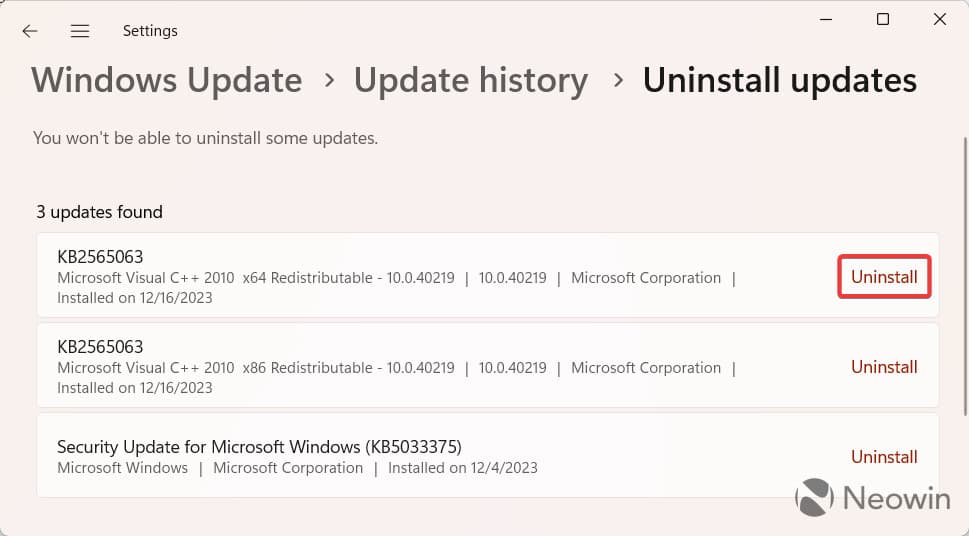Click the Uninstall updates page heading
Image resolution: width=969 pixels, height=536 pixels.
click(x=780, y=81)
